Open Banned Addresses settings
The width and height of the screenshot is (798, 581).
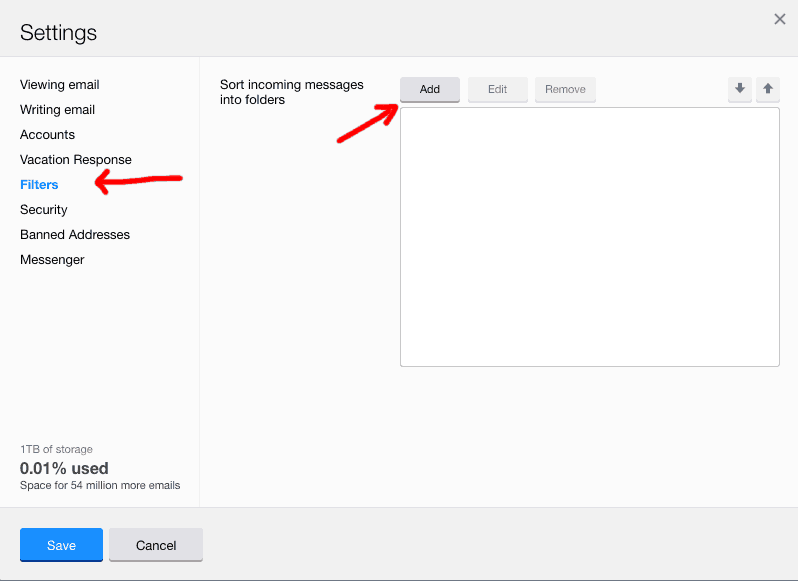point(75,235)
